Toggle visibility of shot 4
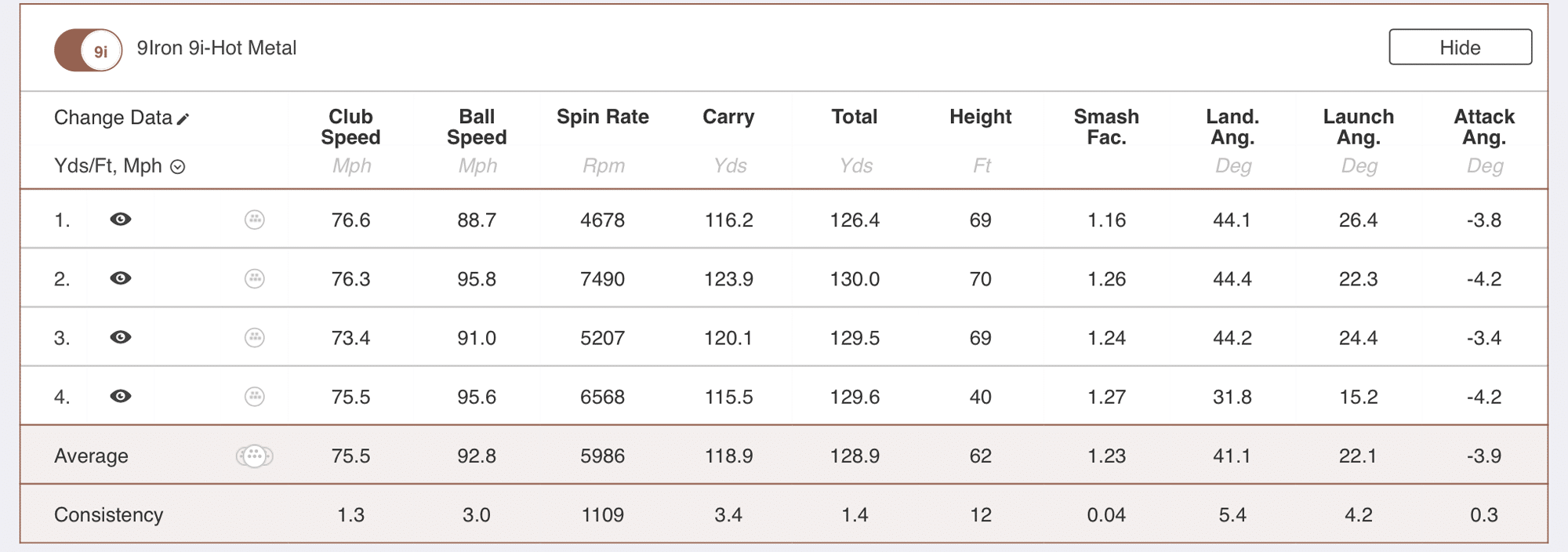Image resolution: width=1568 pixels, height=552 pixels. [121, 397]
